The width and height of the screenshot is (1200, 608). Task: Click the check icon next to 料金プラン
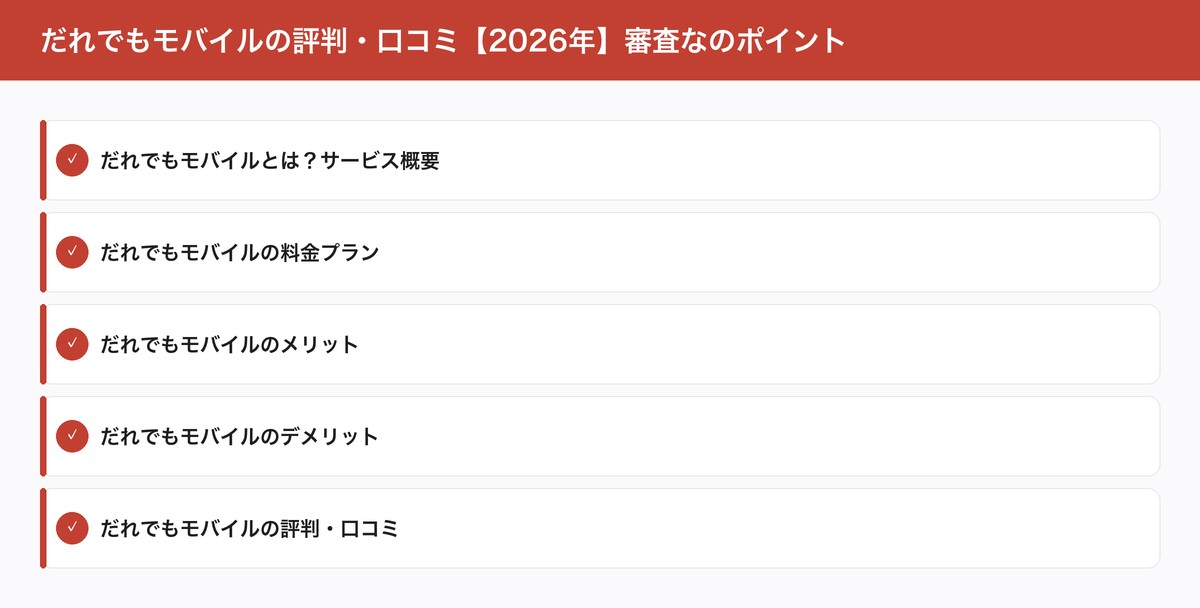pos(71,252)
